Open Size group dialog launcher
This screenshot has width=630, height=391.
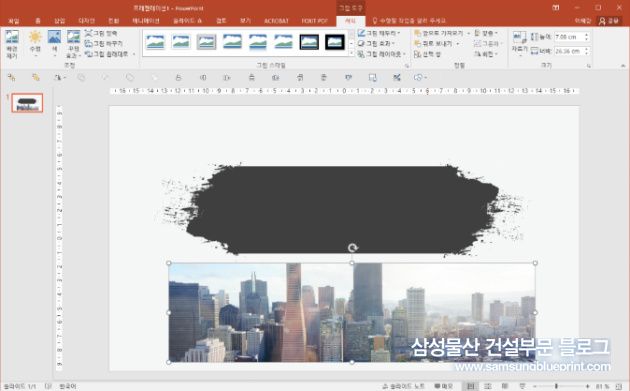click(x=589, y=66)
